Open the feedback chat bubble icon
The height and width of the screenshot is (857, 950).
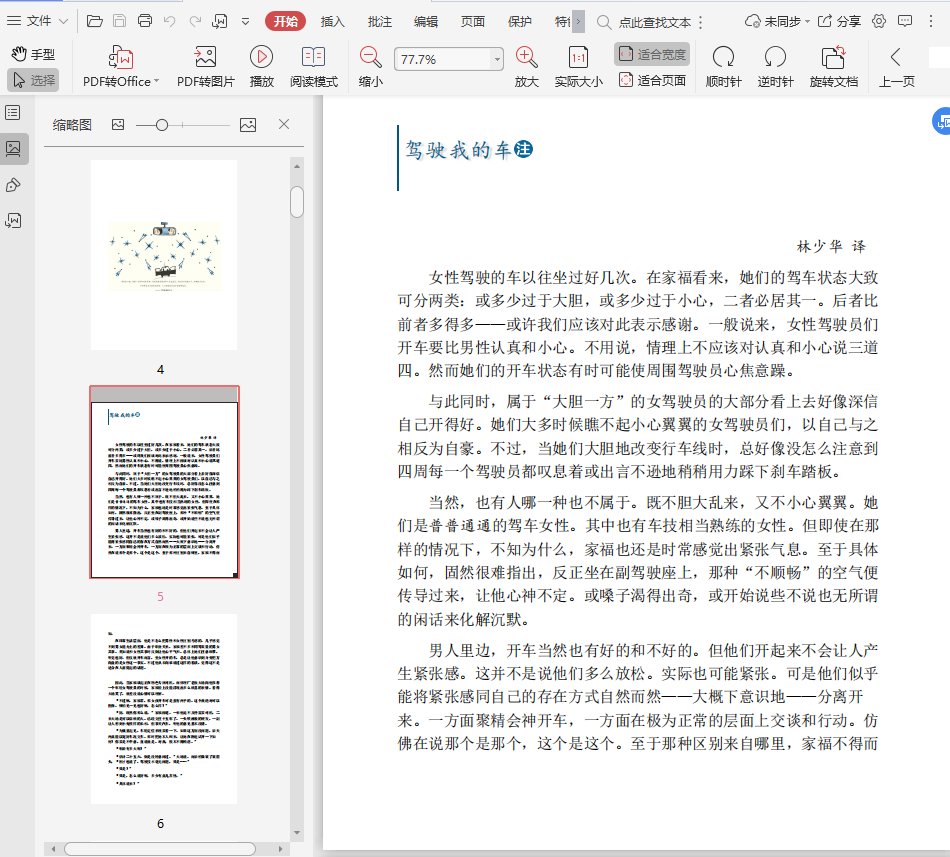pos(905,21)
